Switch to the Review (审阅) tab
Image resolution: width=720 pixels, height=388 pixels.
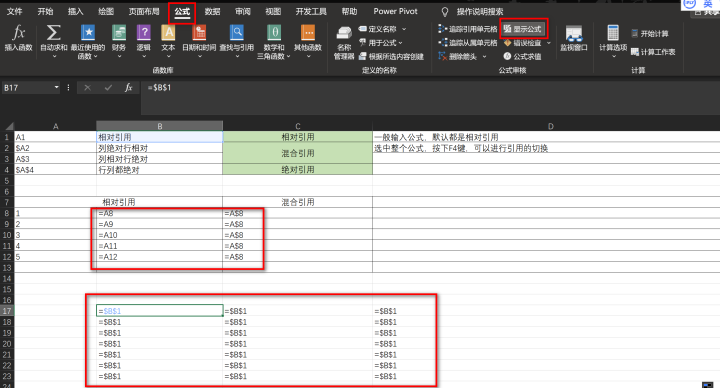(242, 11)
